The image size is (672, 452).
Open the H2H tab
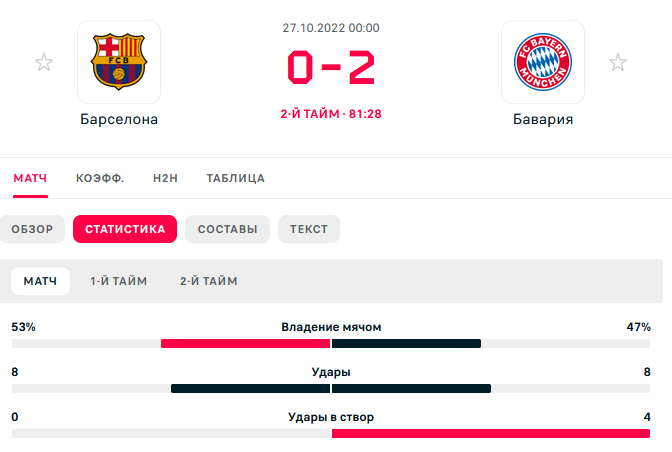[x=165, y=178]
